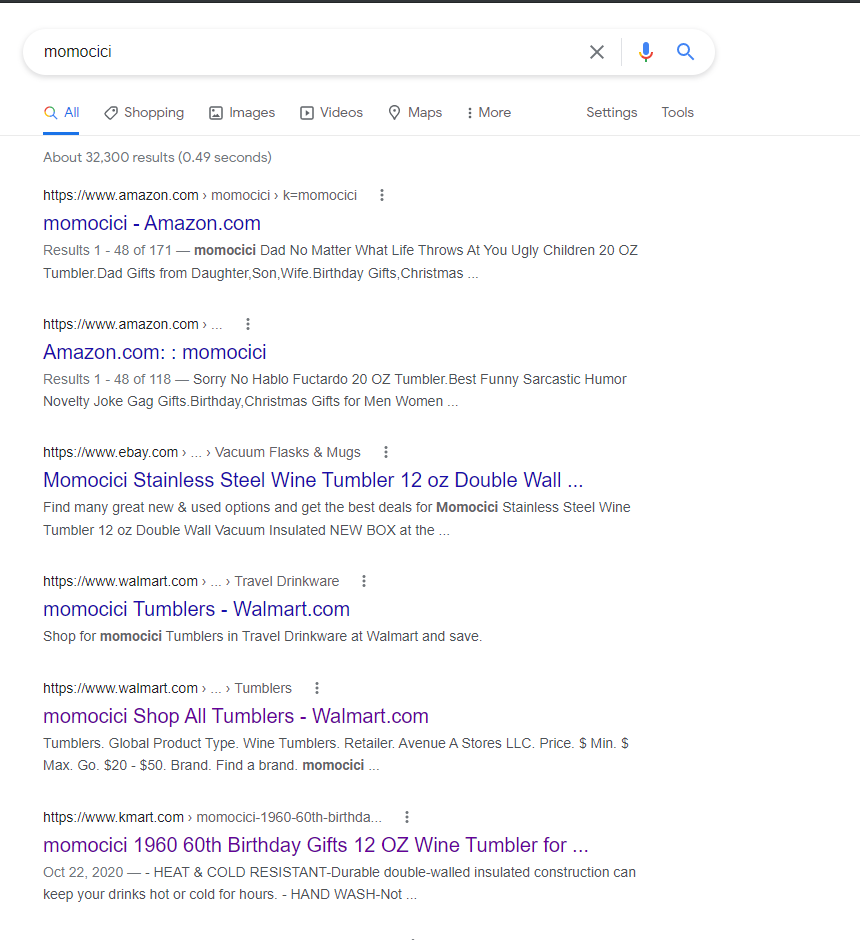The width and height of the screenshot is (860, 940).
Task: Open three-dot menu for the kmart.com result
Action: tap(407, 817)
